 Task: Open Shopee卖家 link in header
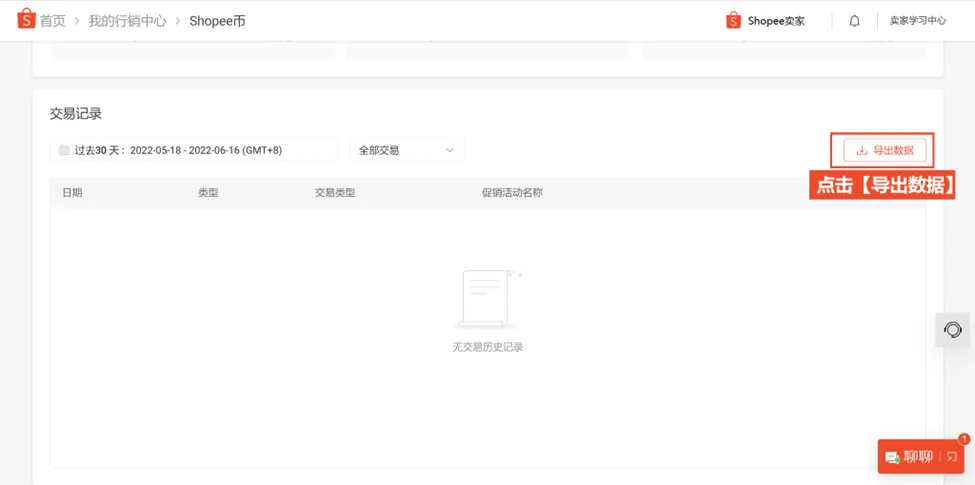pos(776,21)
